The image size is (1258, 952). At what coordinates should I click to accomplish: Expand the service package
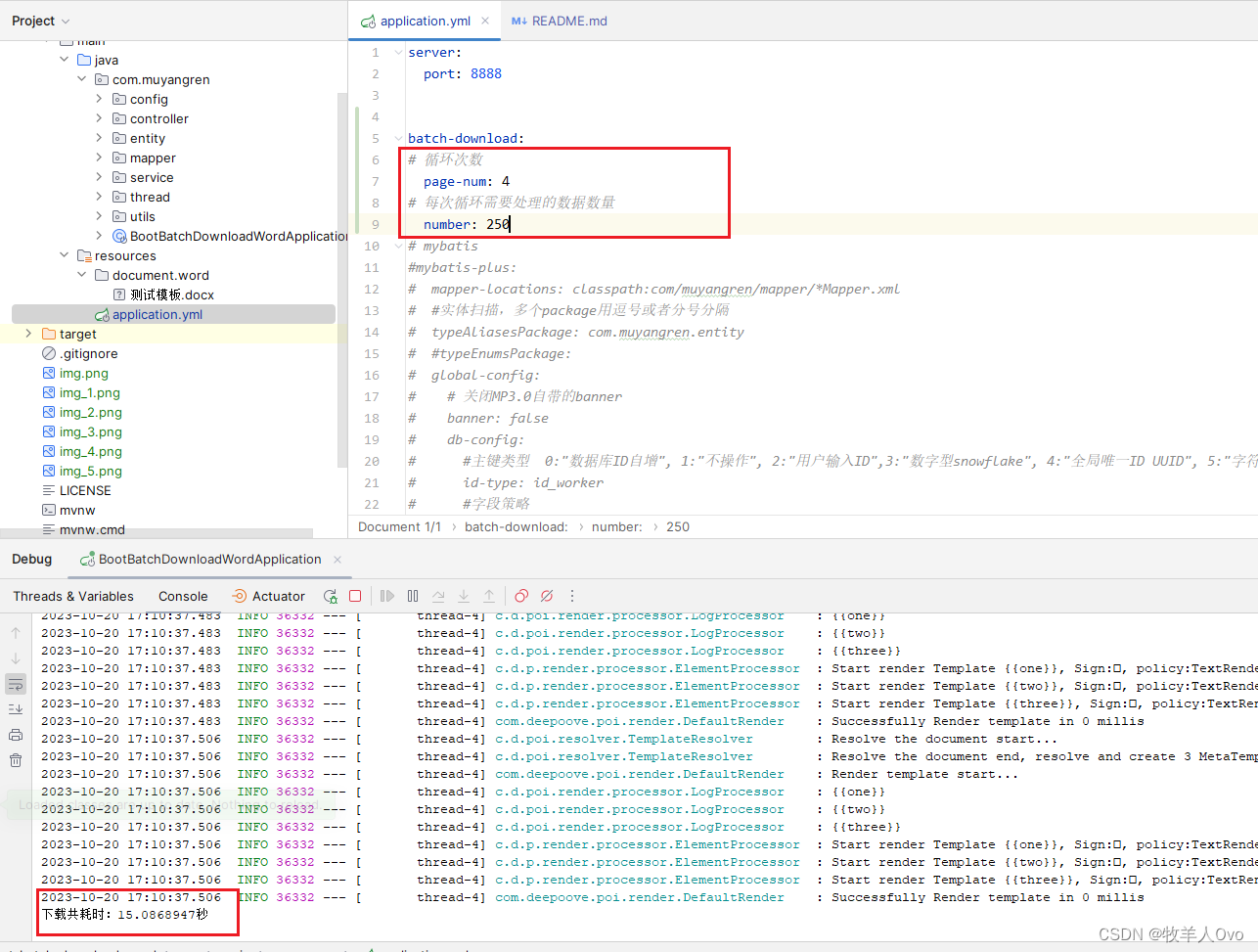[x=99, y=177]
